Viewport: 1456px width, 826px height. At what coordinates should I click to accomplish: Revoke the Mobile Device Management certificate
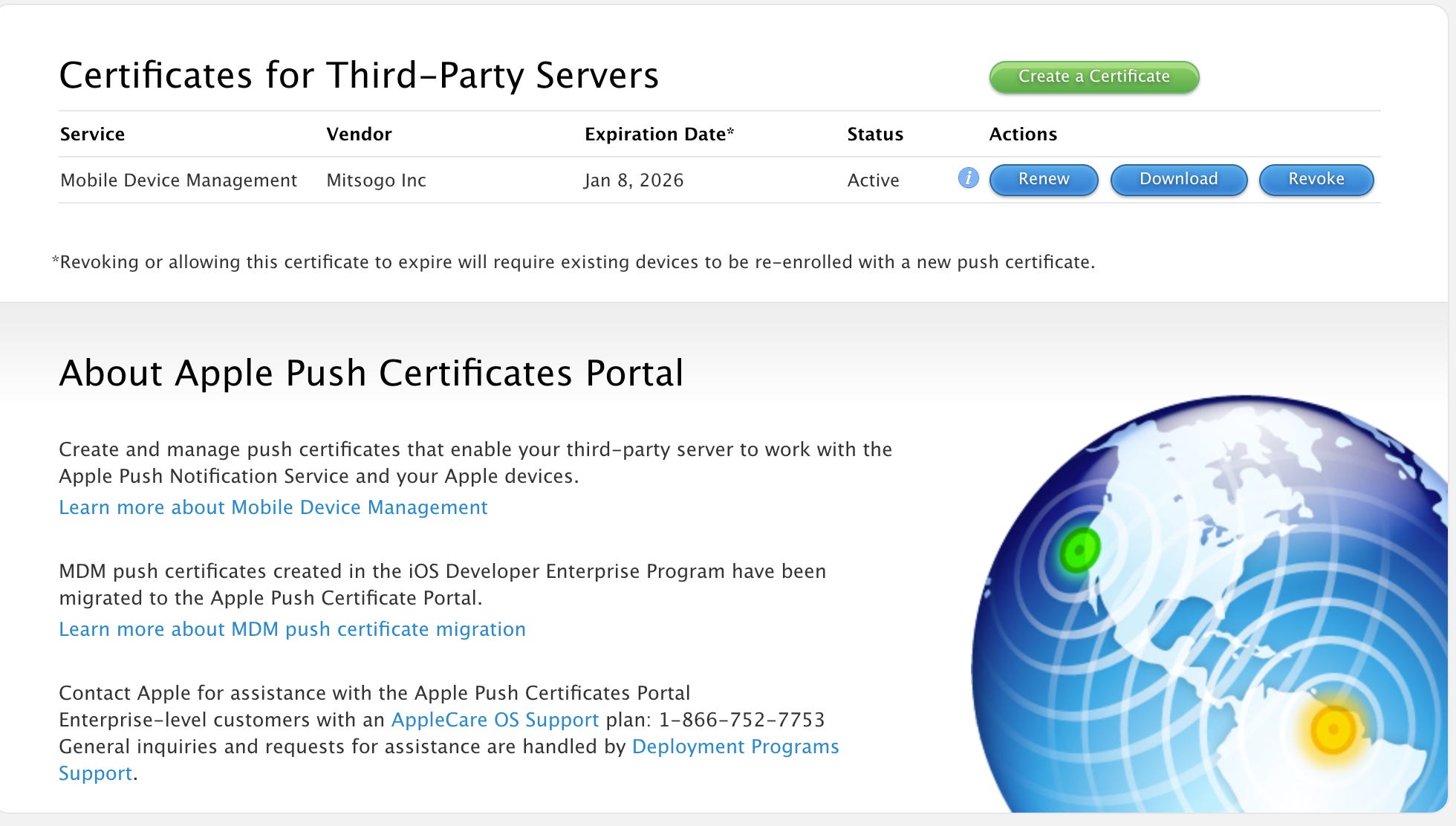pyautogui.click(x=1316, y=179)
